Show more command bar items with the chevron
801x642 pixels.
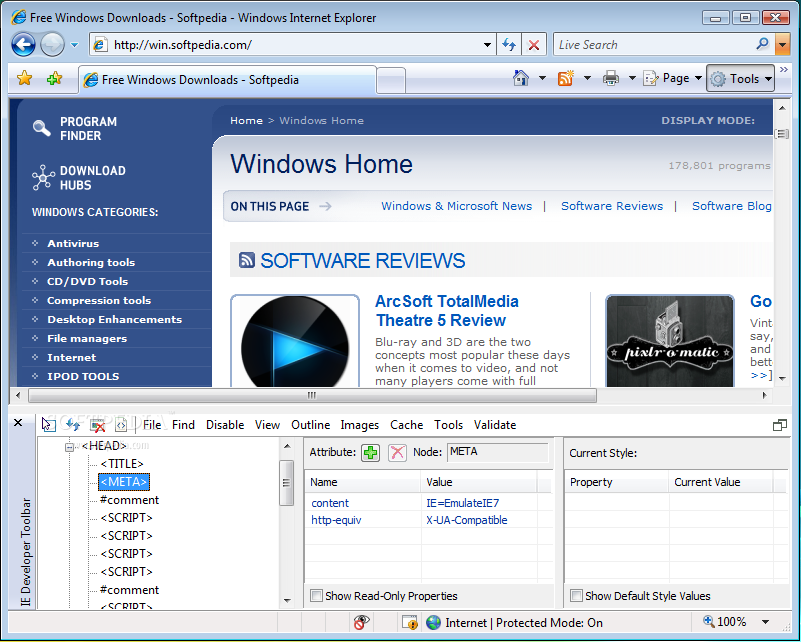(x=784, y=70)
